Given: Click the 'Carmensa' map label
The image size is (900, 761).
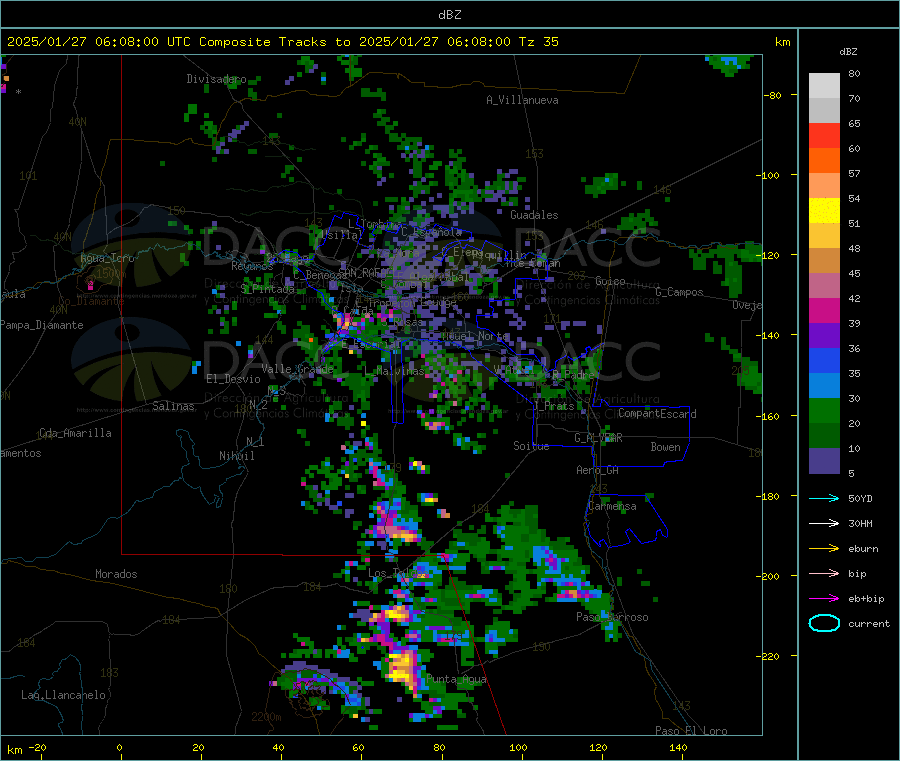Looking at the screenshot, I should point(612,506).
